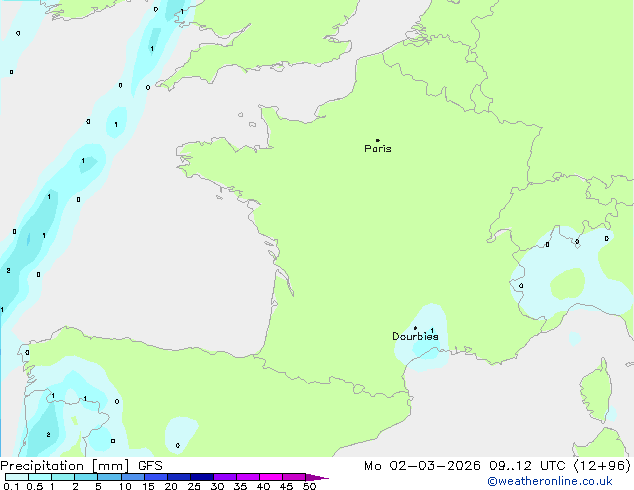Click the '(12+96)' forecast offset text
The height and width of the screenshot is (490, 634).
pyautogui.click(x=602, y=466)
